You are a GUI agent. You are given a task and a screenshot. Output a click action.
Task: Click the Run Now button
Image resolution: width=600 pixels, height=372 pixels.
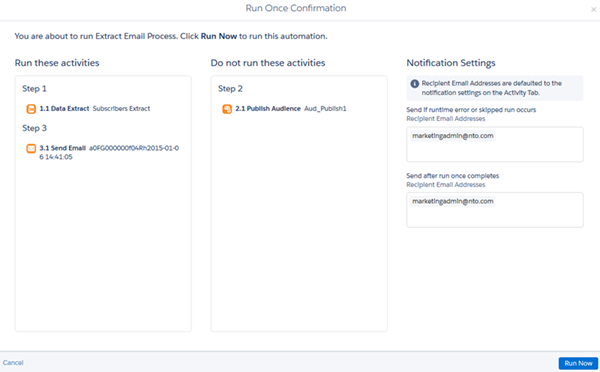click(x=578, y=363)
